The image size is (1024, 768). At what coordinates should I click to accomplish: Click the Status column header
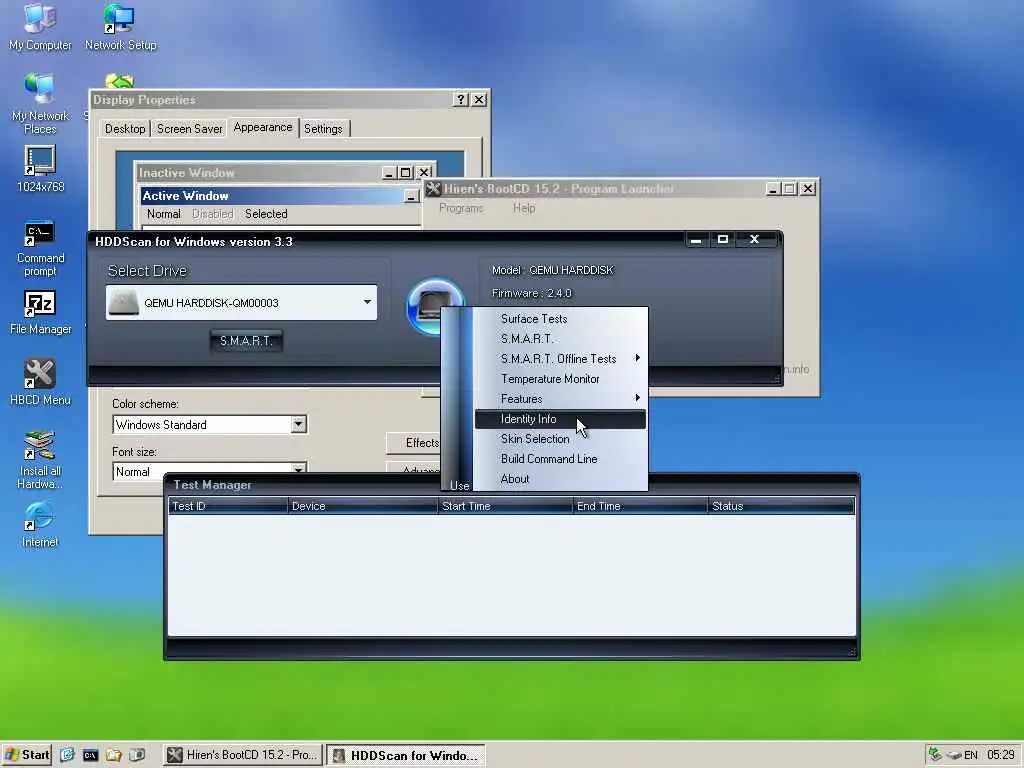[x=780, y=505]
